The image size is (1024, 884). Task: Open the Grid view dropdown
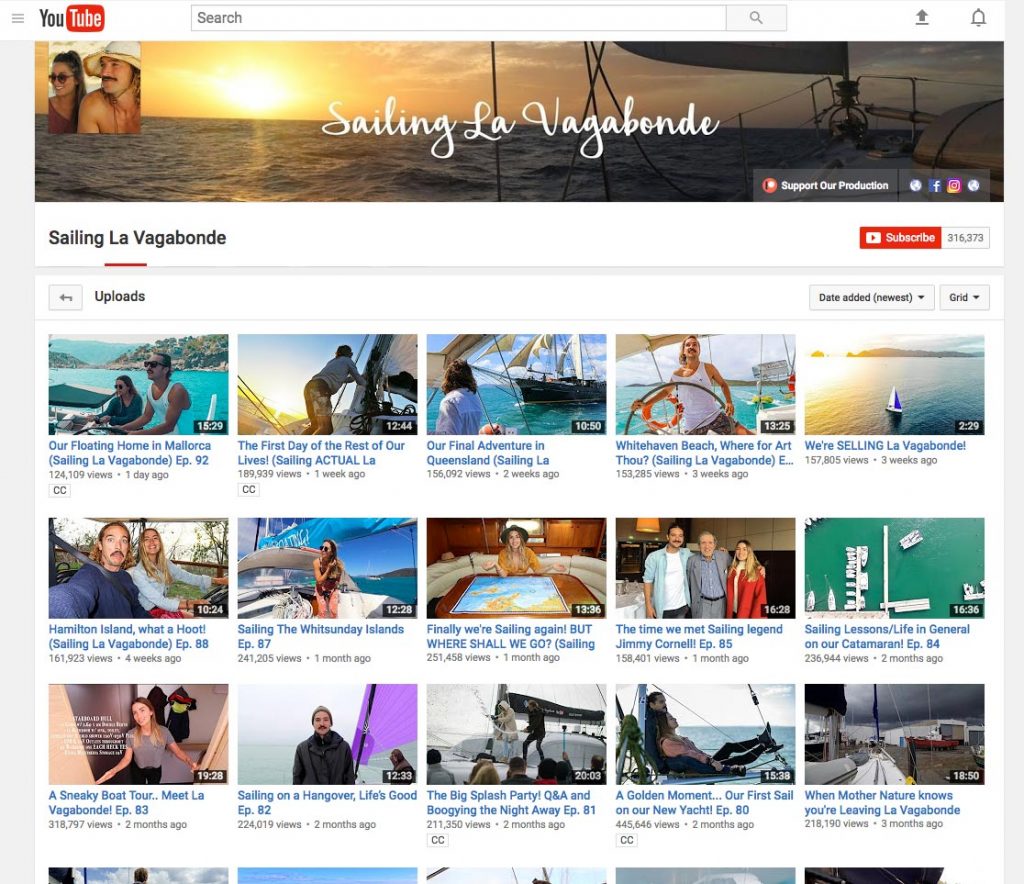point(965,298)
